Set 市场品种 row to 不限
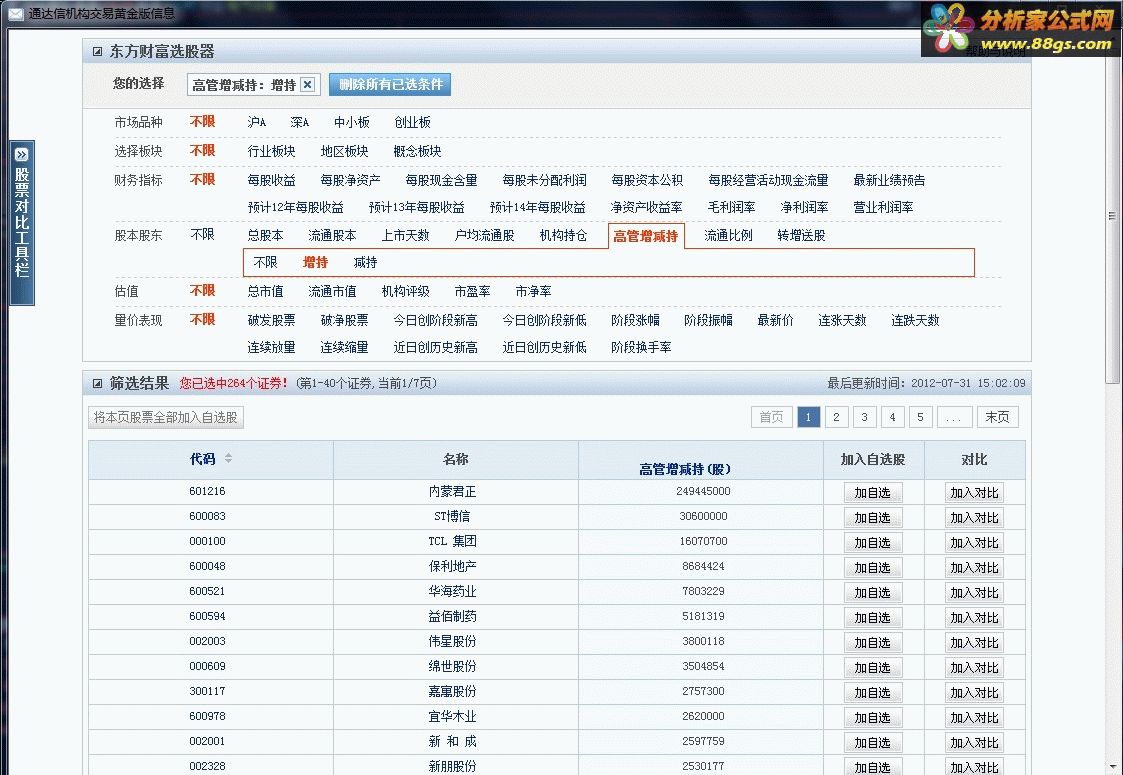 tap(203, 122)
